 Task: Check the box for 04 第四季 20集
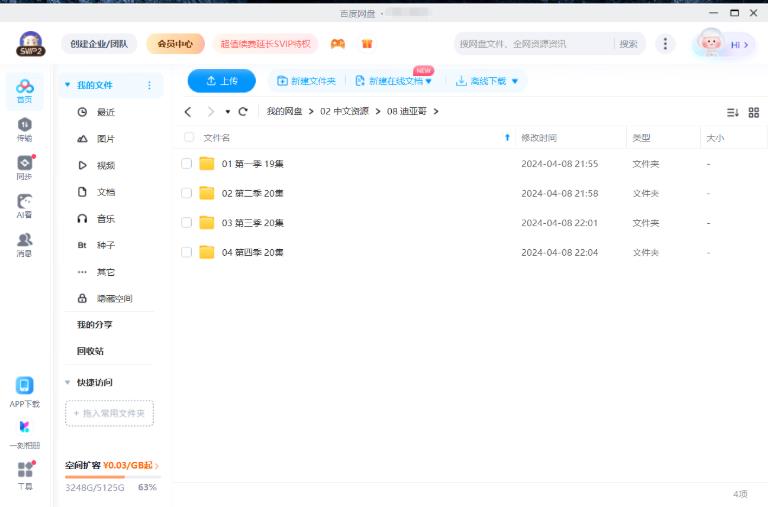(187, 252)
